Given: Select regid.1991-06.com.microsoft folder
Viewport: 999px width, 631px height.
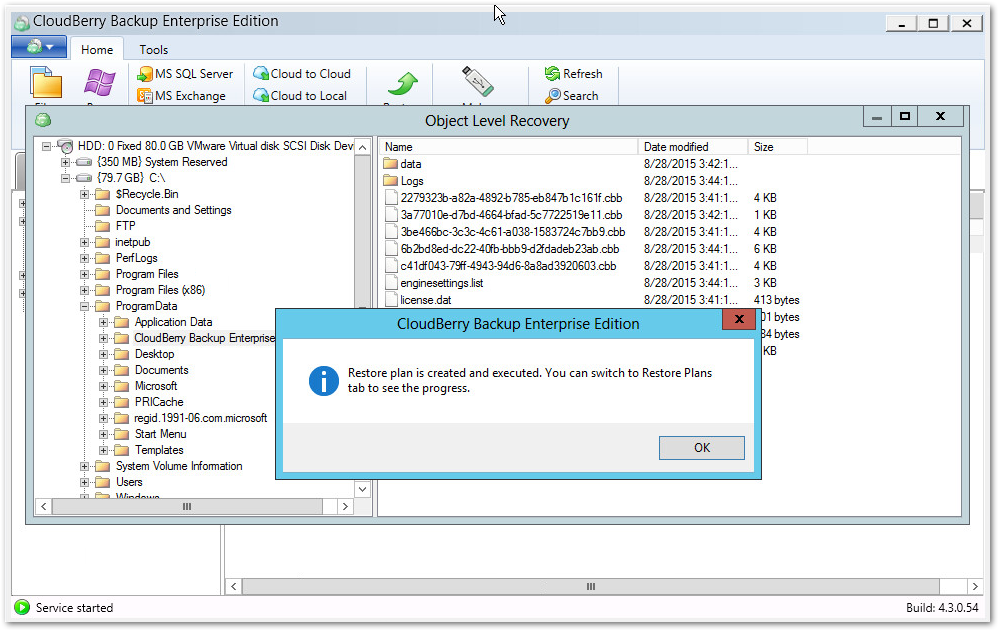Looking at the screenshot, I should (201, 417).
